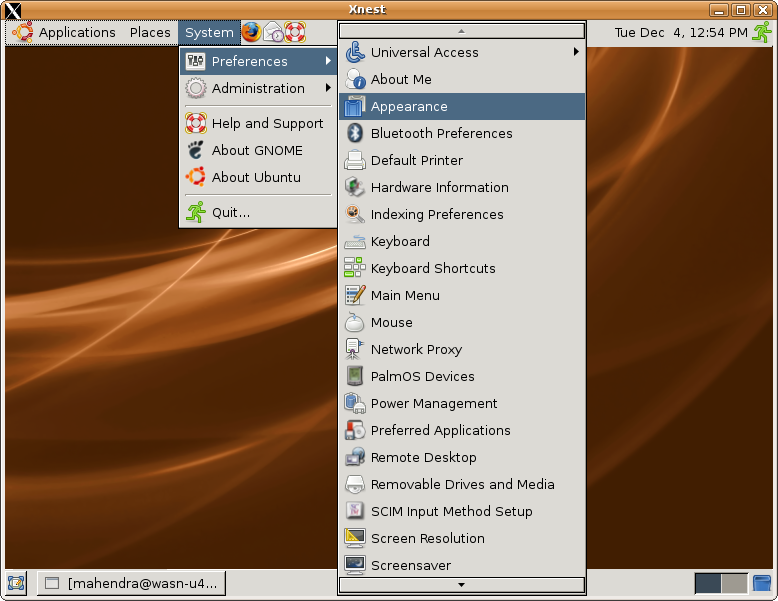
Task: Click the 'Network Proxy' label
Action: point(416,349)
